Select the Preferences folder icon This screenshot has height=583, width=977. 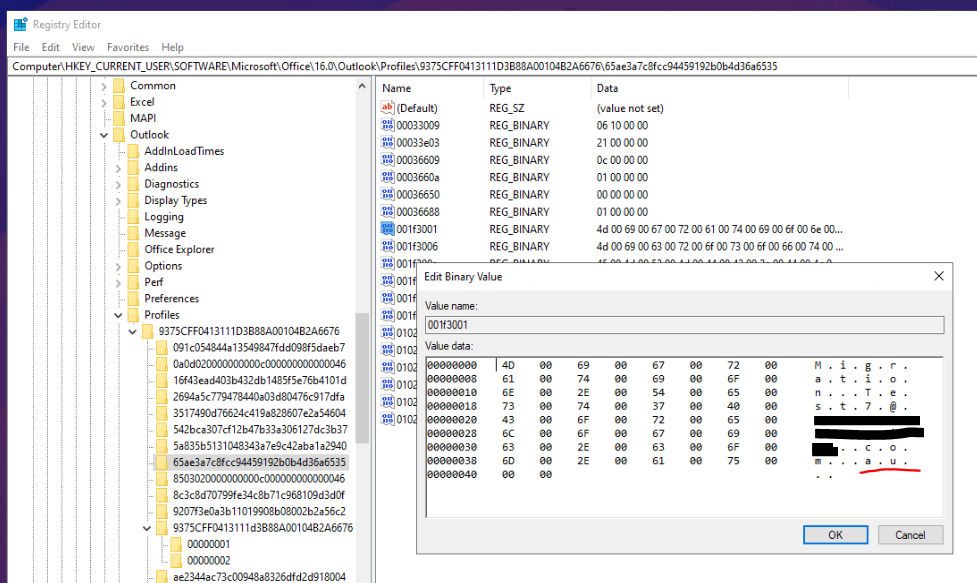134,299
